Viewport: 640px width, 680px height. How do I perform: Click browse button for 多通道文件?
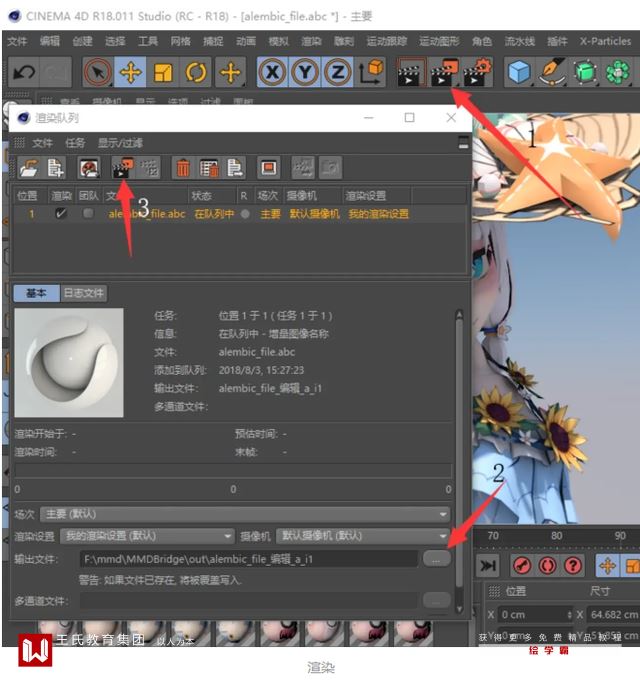(x=437, y=601)
